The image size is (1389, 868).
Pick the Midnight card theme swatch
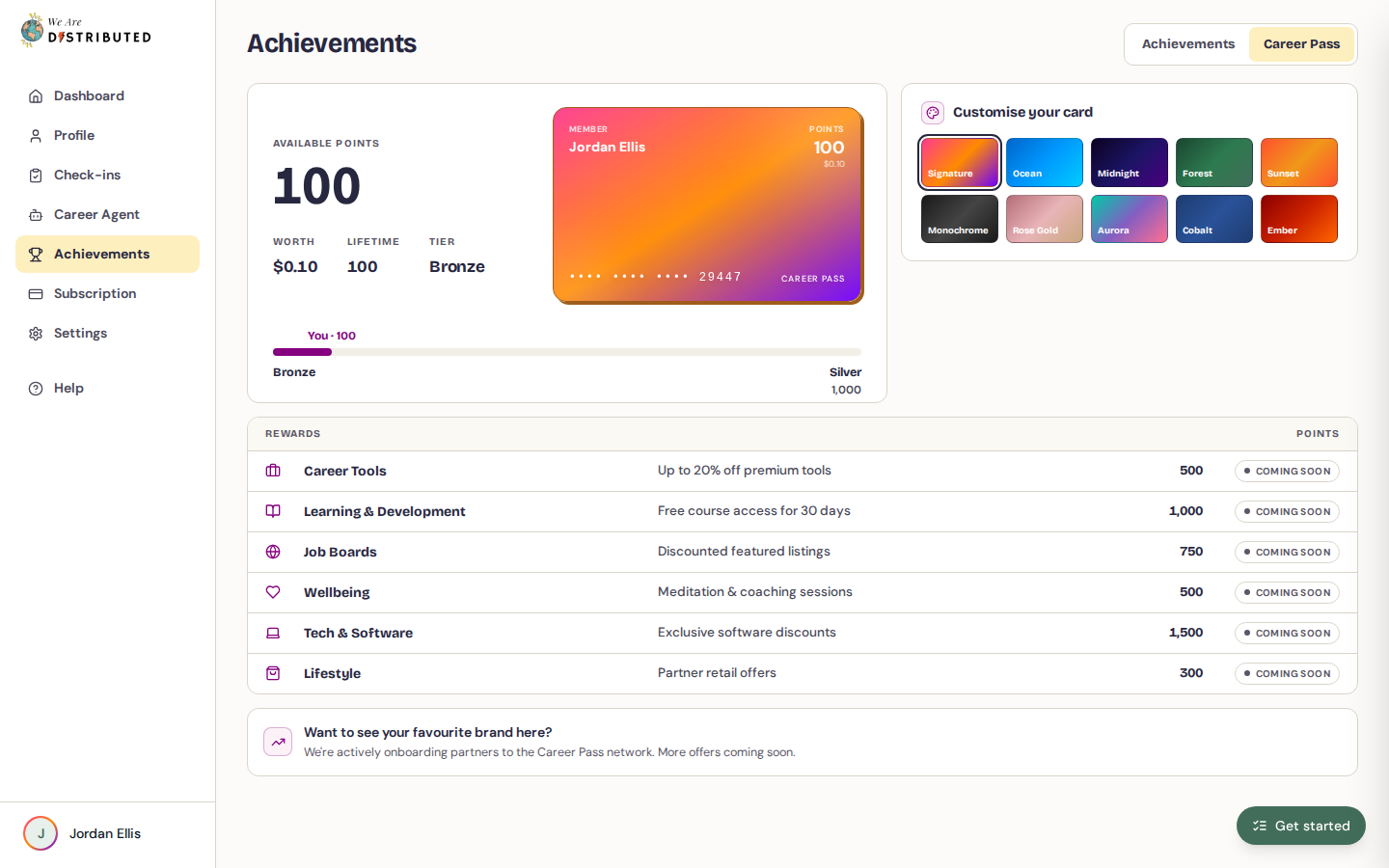[1130, 162]
